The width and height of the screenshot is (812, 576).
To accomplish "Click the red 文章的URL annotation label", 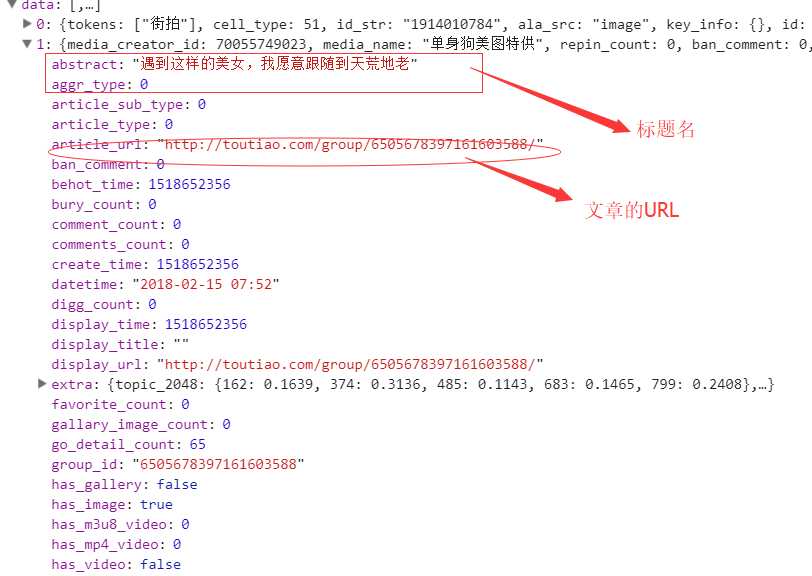I will (x=632, y=210).
